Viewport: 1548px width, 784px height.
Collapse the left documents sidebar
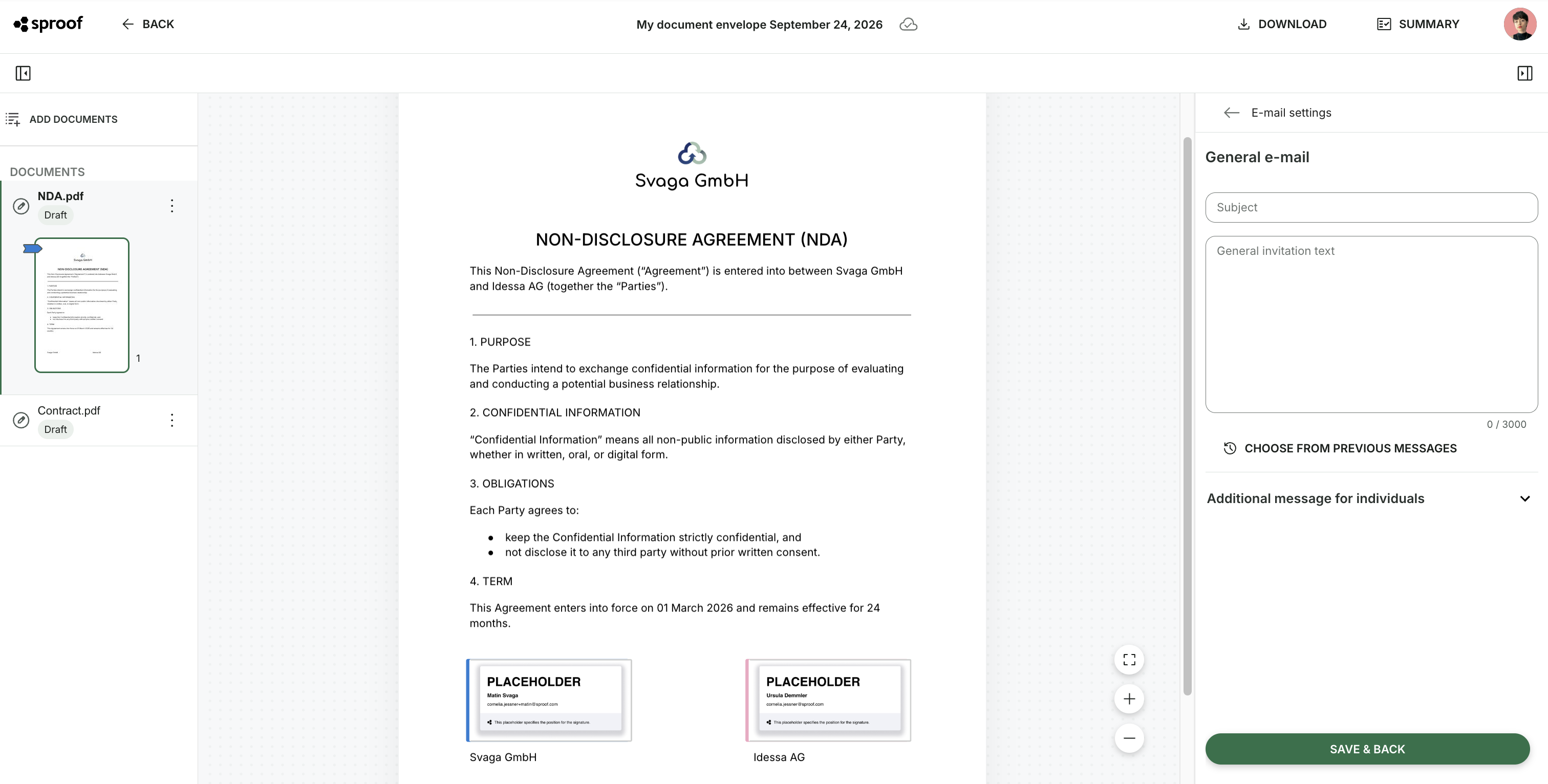tap(23, 73)
